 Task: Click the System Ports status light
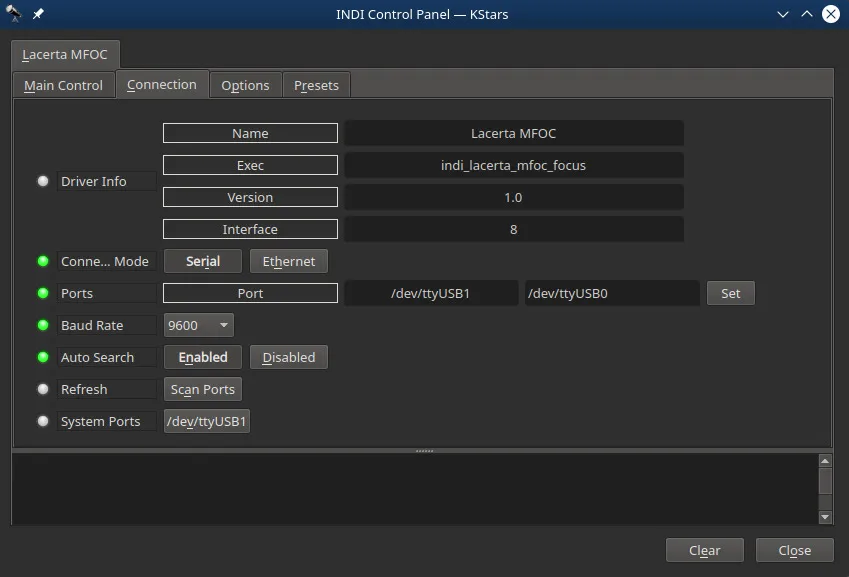43,421
